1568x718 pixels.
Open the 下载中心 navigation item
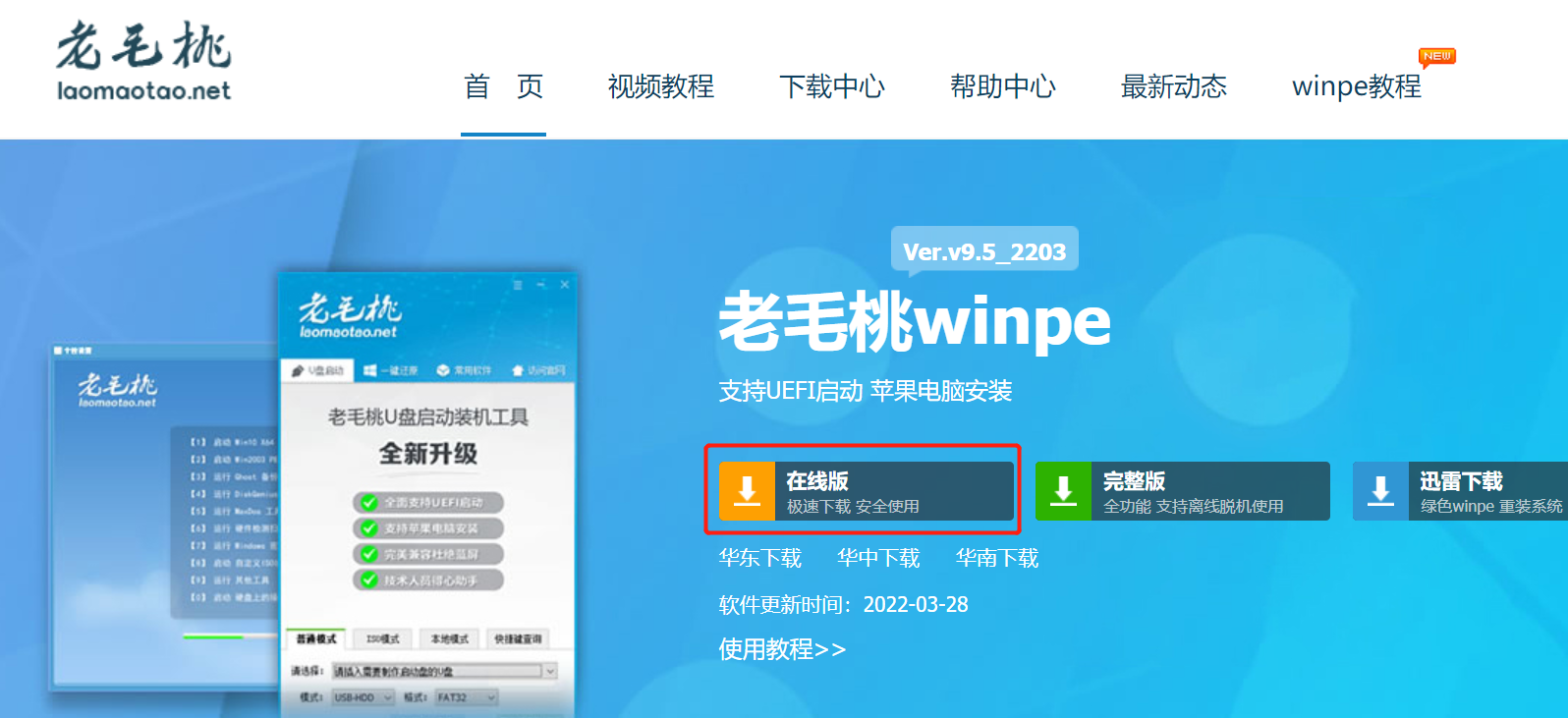(832, 86)
